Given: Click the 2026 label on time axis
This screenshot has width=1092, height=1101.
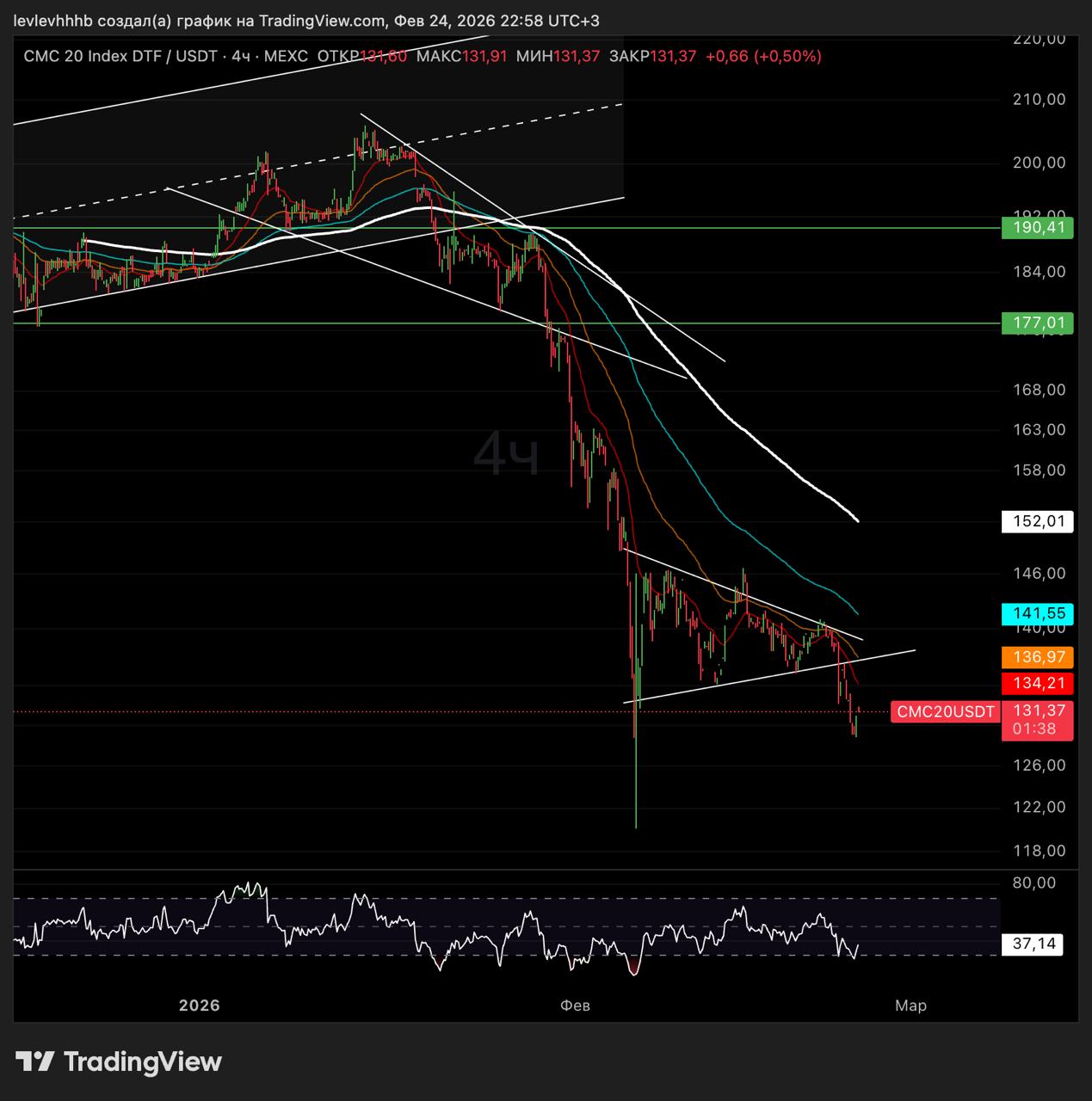Looking at the screenshot, I should point(199,1005).
